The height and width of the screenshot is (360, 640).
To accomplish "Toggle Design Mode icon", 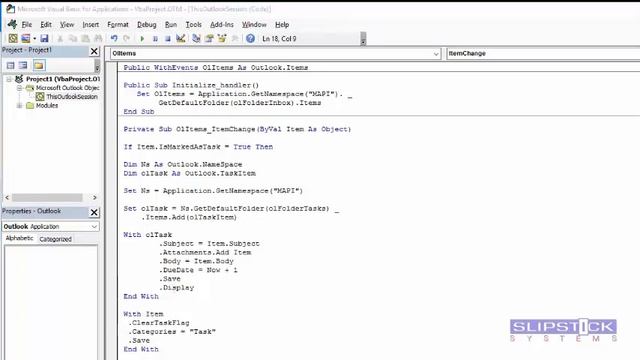I will (180, 38).
